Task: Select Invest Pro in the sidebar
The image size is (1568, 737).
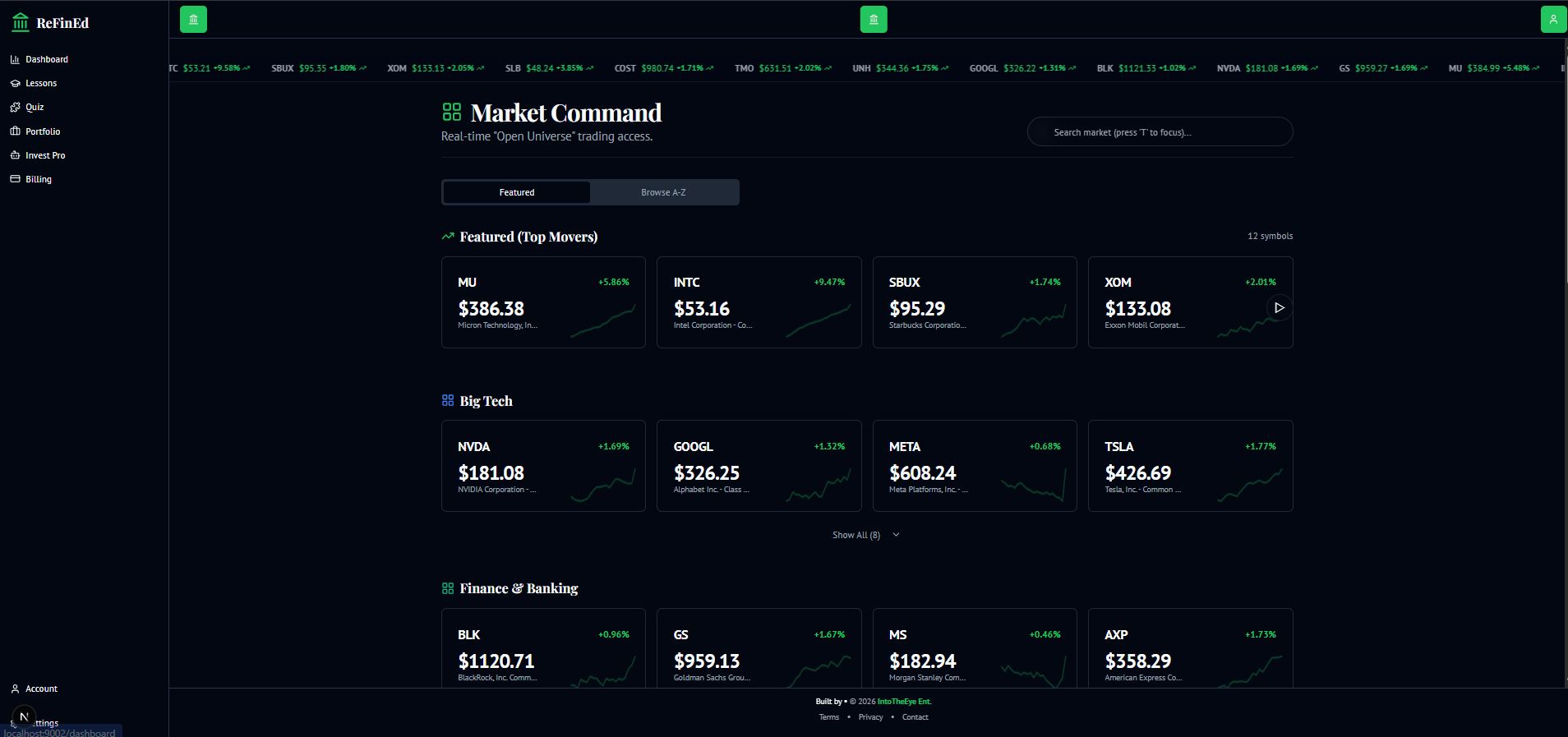Action: coord(38,155)
